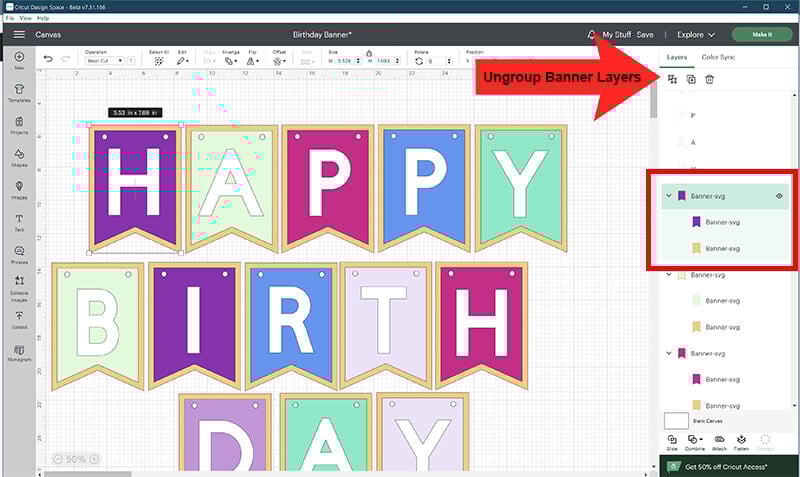Viewport: 800px width, 477px height.
Task: Switch to the Layers tab
Action: pos(677,57)
